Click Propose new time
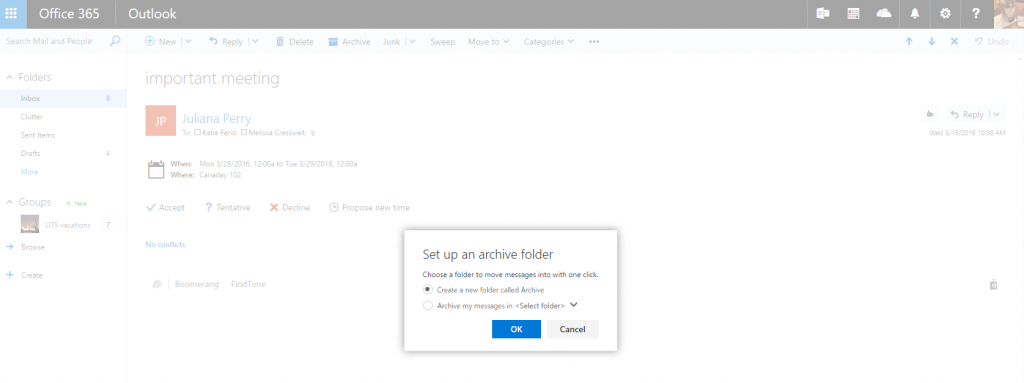 (x=370, y=208)
